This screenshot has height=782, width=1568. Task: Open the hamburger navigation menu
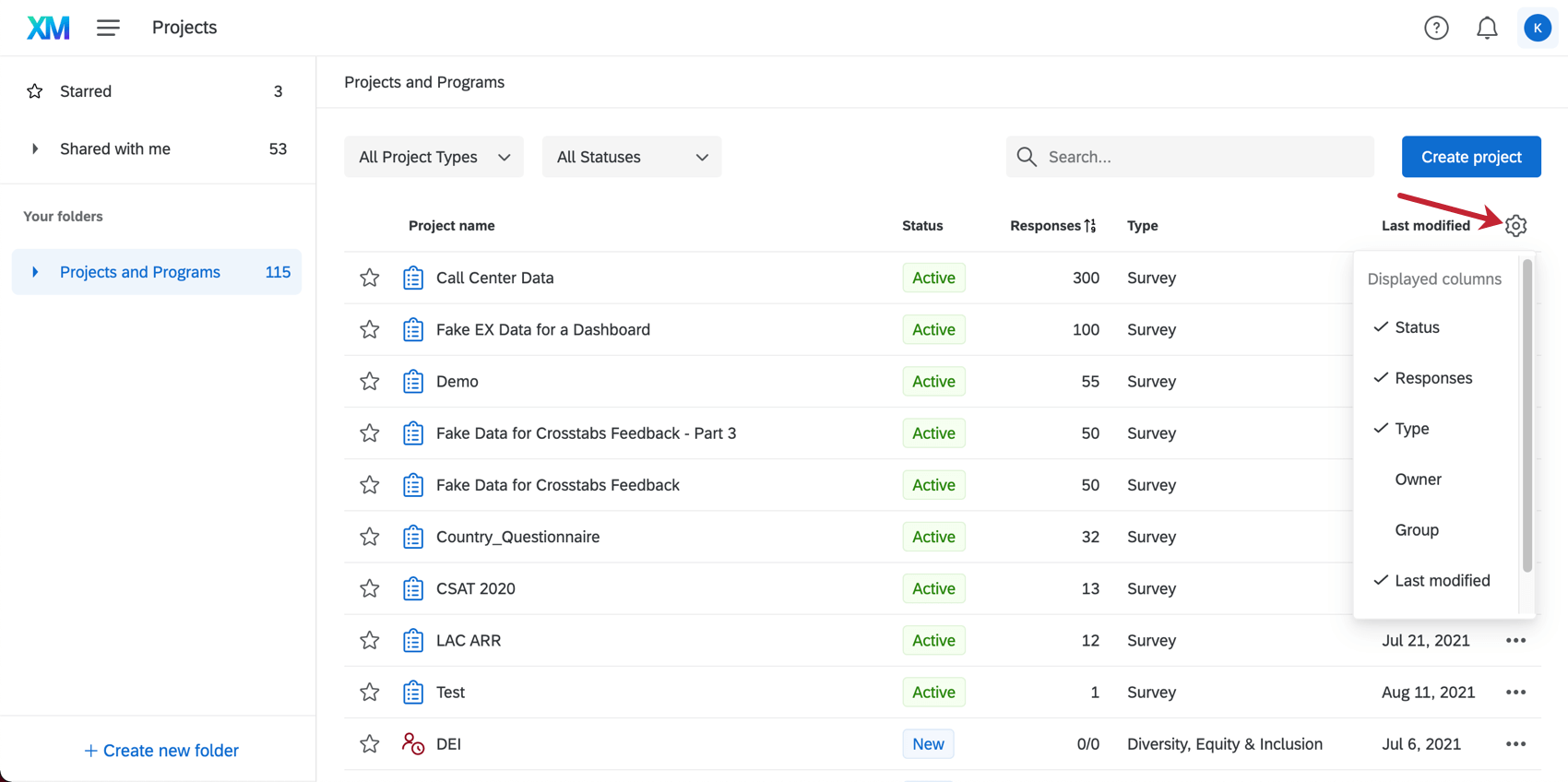108,28
